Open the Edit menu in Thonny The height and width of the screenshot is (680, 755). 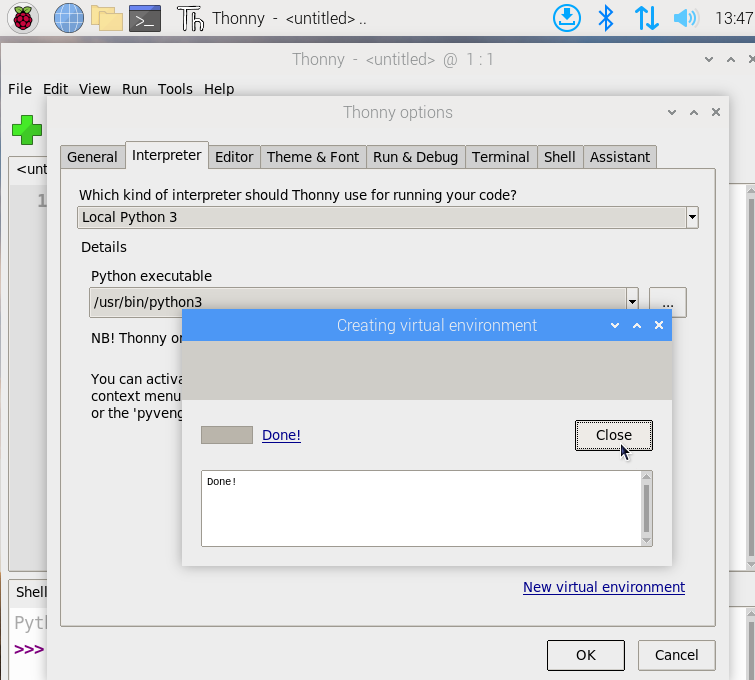pyautogui.click(x=55, y=89)
